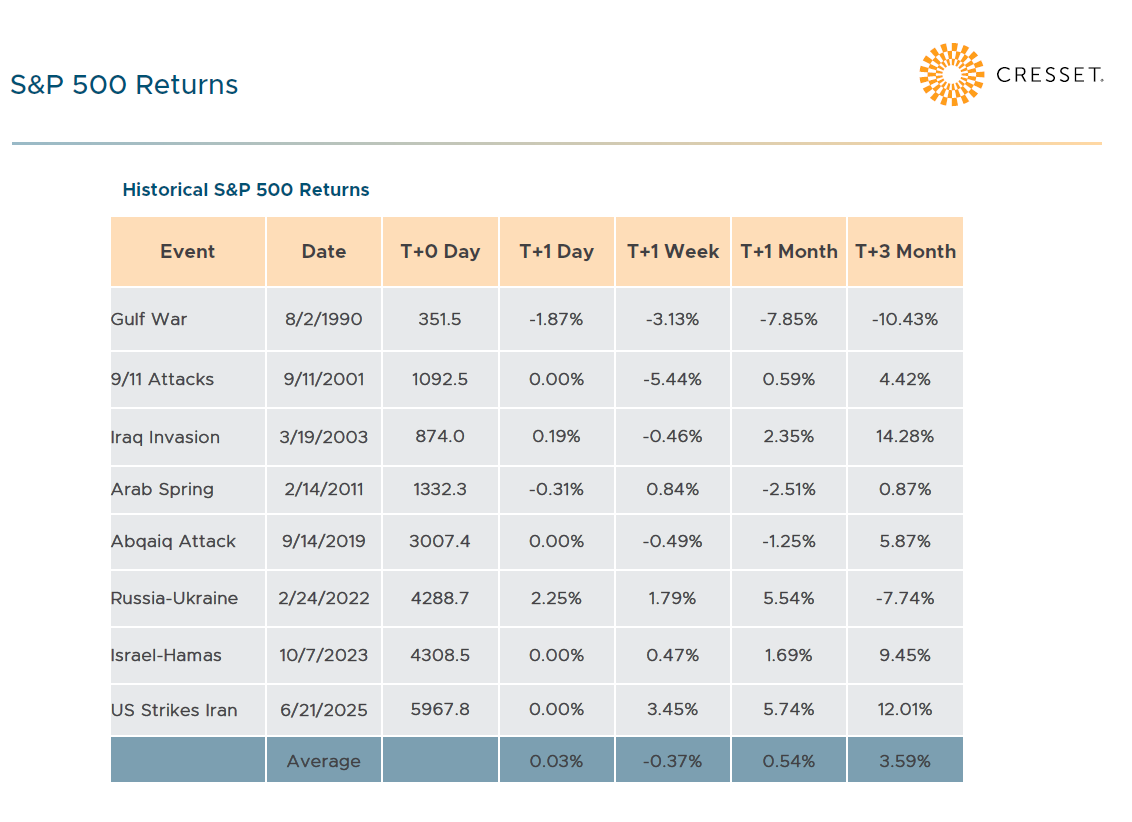Select the Arab Spring row label
Viewport: 1132px width, 822px height.
(162, 490)
